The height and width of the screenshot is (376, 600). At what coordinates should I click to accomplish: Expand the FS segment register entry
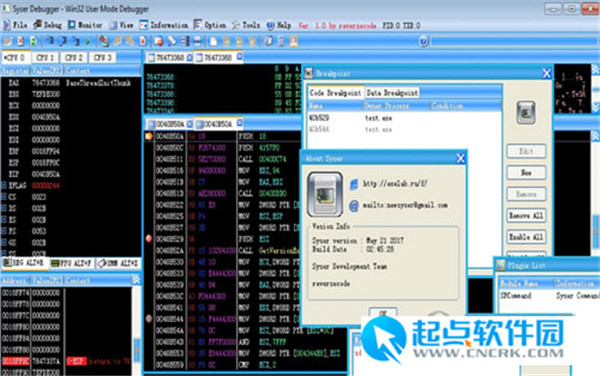4,231
